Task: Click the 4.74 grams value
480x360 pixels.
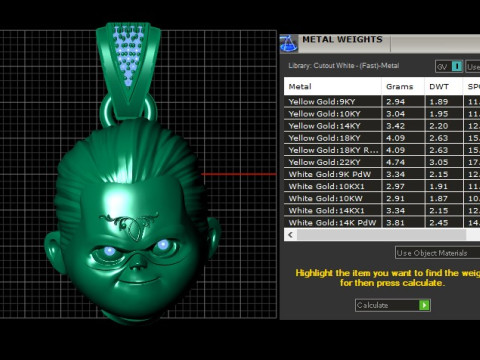Action: click(x=395, y=162)
